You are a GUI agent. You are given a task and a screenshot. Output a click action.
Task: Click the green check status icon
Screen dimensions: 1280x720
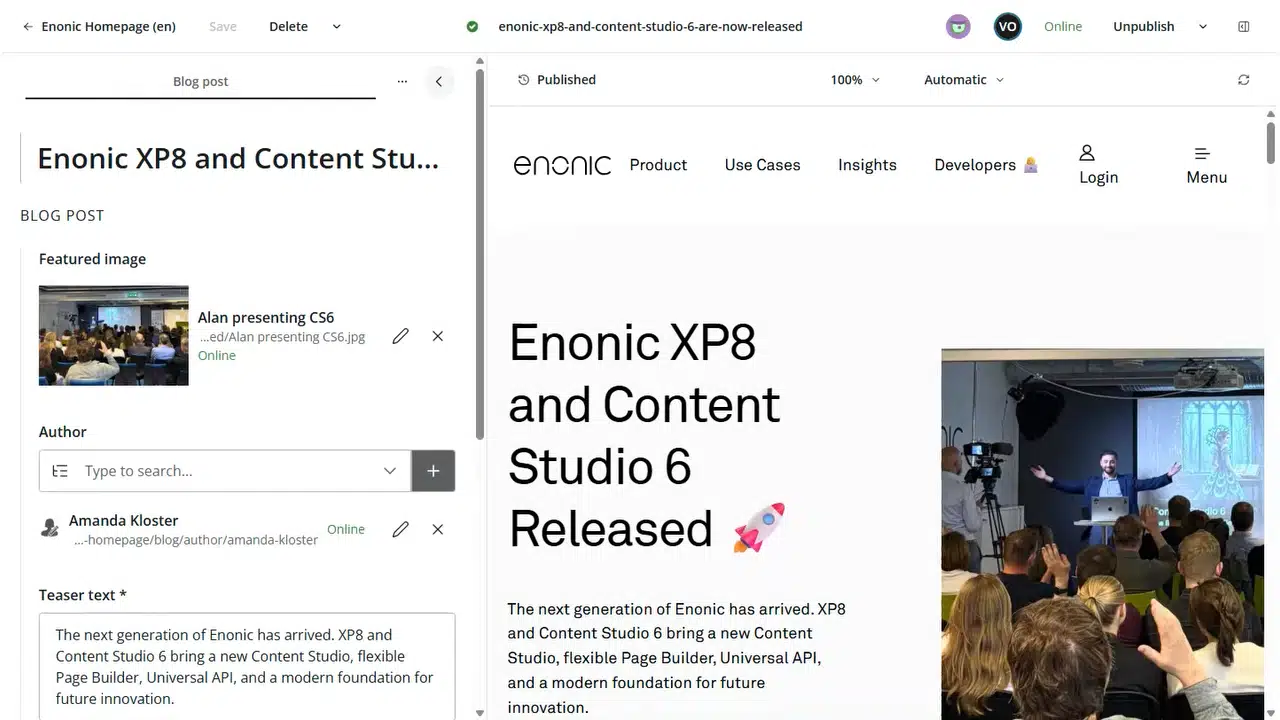pyautogui.click(x=472, y=27)
